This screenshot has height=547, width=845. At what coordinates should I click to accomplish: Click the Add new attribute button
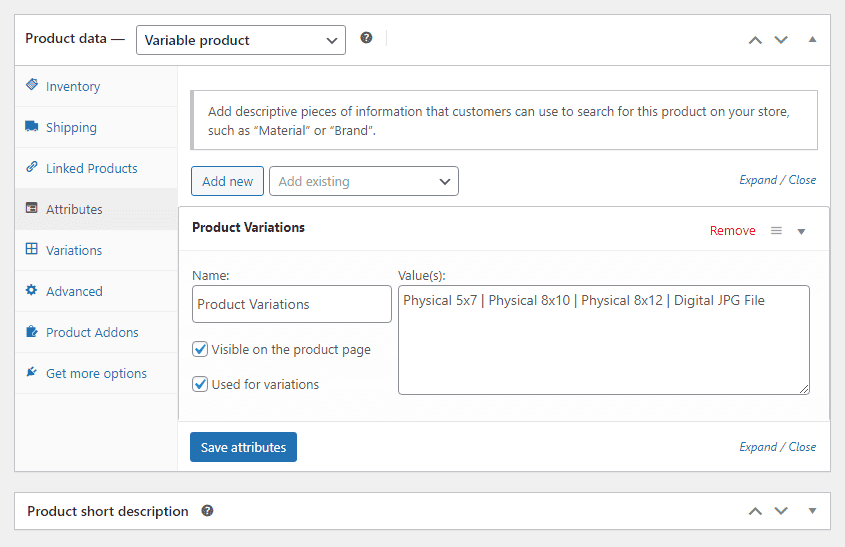227,181
